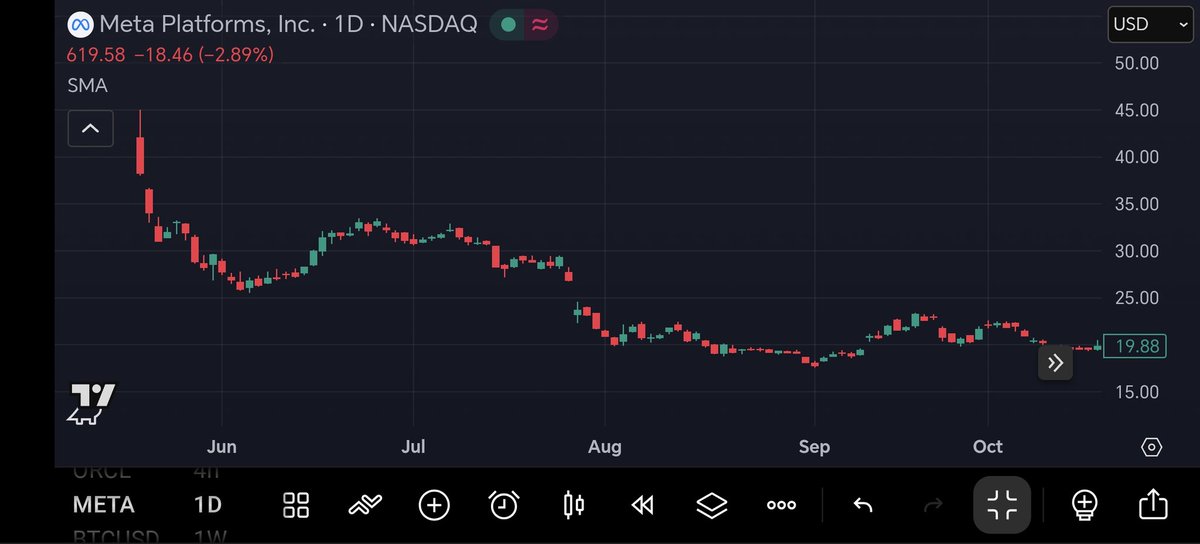Click the 45.00 price axis label
Viewport: 1200px width, 544px height.
coord(1136,110)
